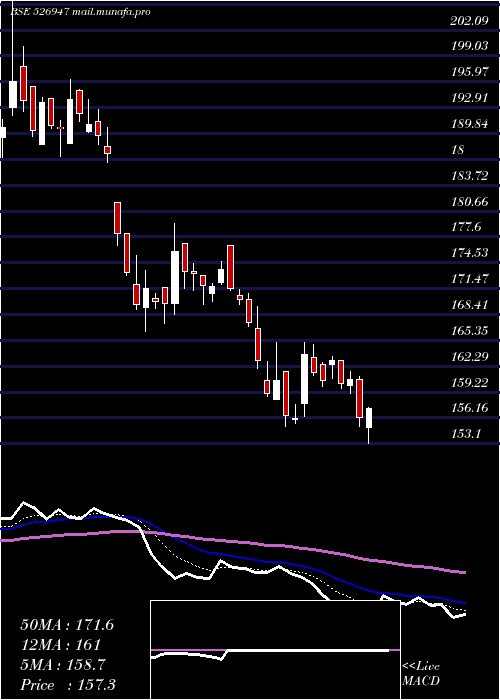
Task: Select the 202.09 price axis label
Action: coord(469,20)
